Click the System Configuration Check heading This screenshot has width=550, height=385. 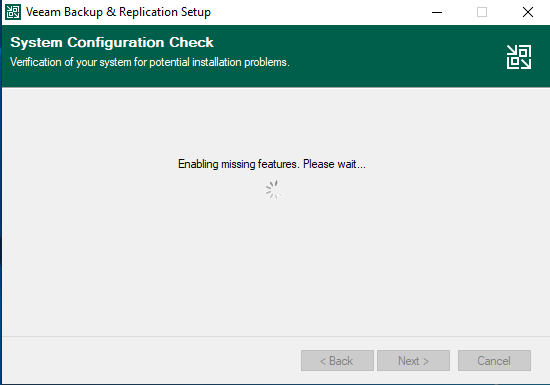112,42
